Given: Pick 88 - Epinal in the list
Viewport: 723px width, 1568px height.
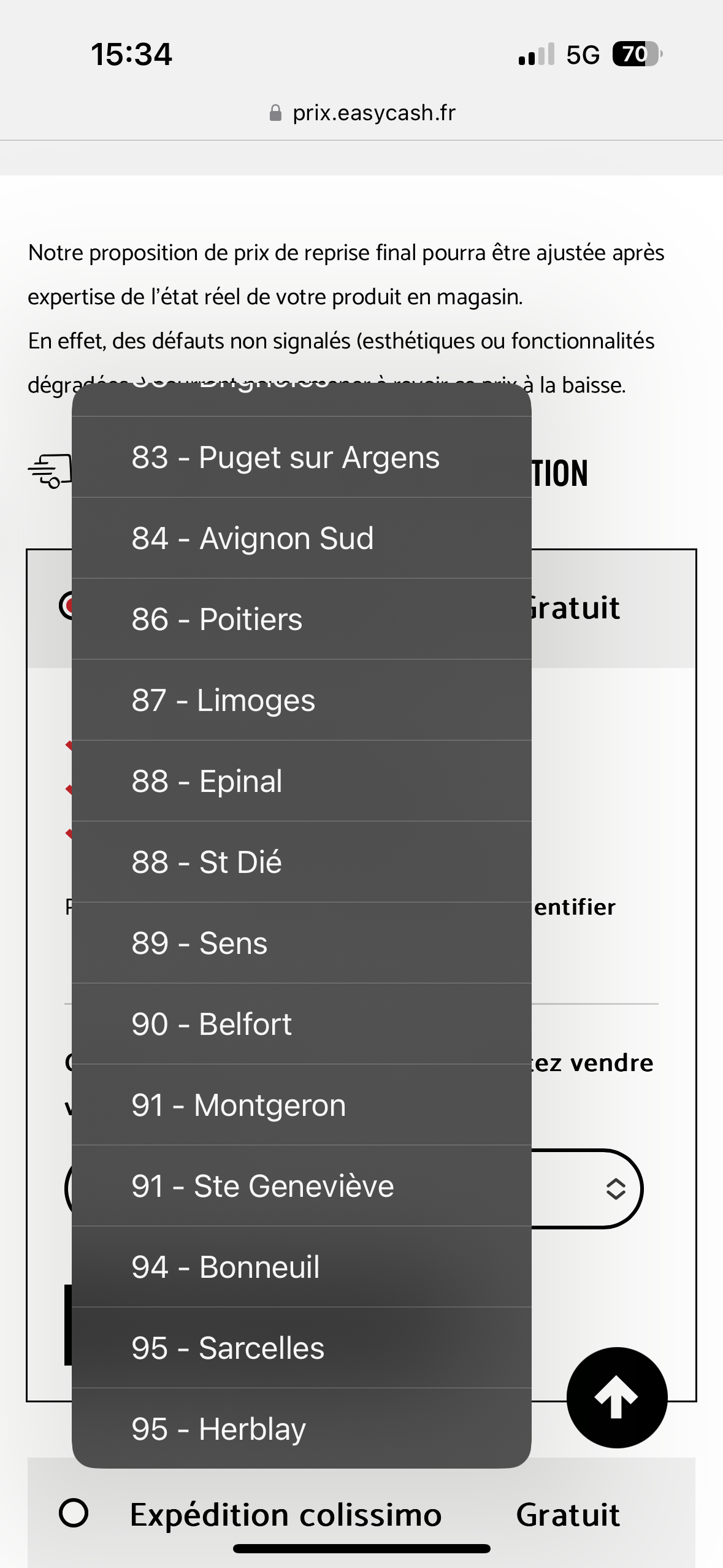Looking at the screenshot, I should point(302,781).
